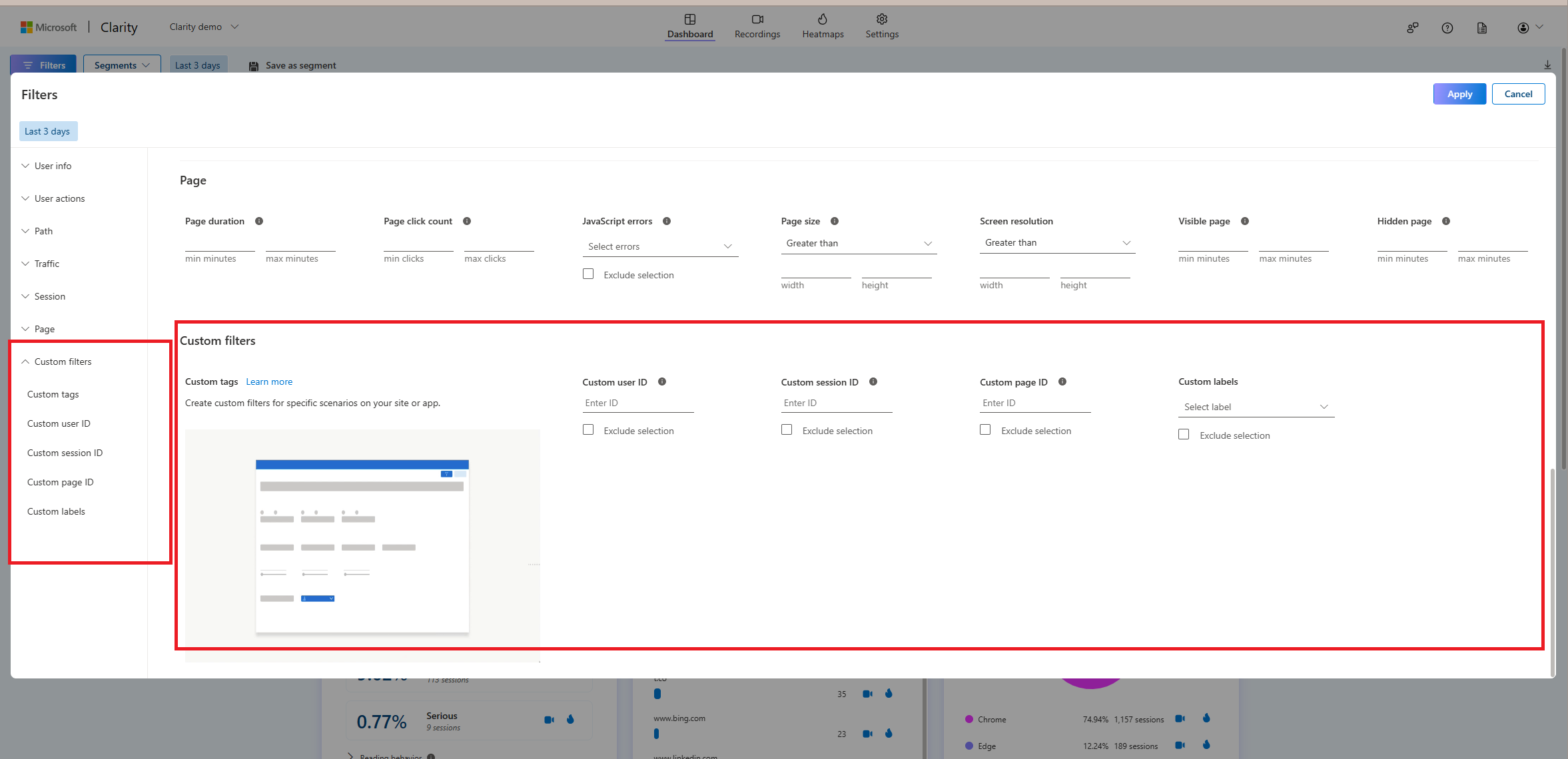Open the Select errors dropdown
Viewport: 1568px width, 759px height.
[x=659, y=246]
